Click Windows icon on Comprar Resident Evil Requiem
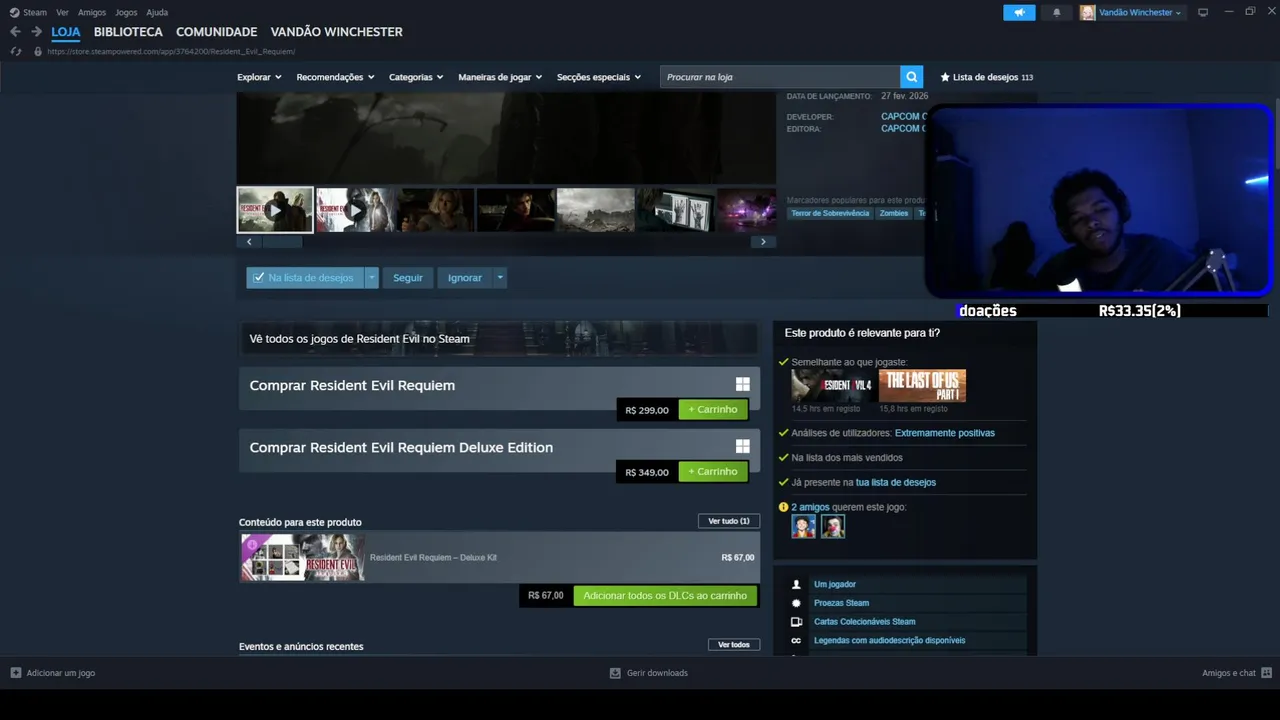 (x=743, y=384)
